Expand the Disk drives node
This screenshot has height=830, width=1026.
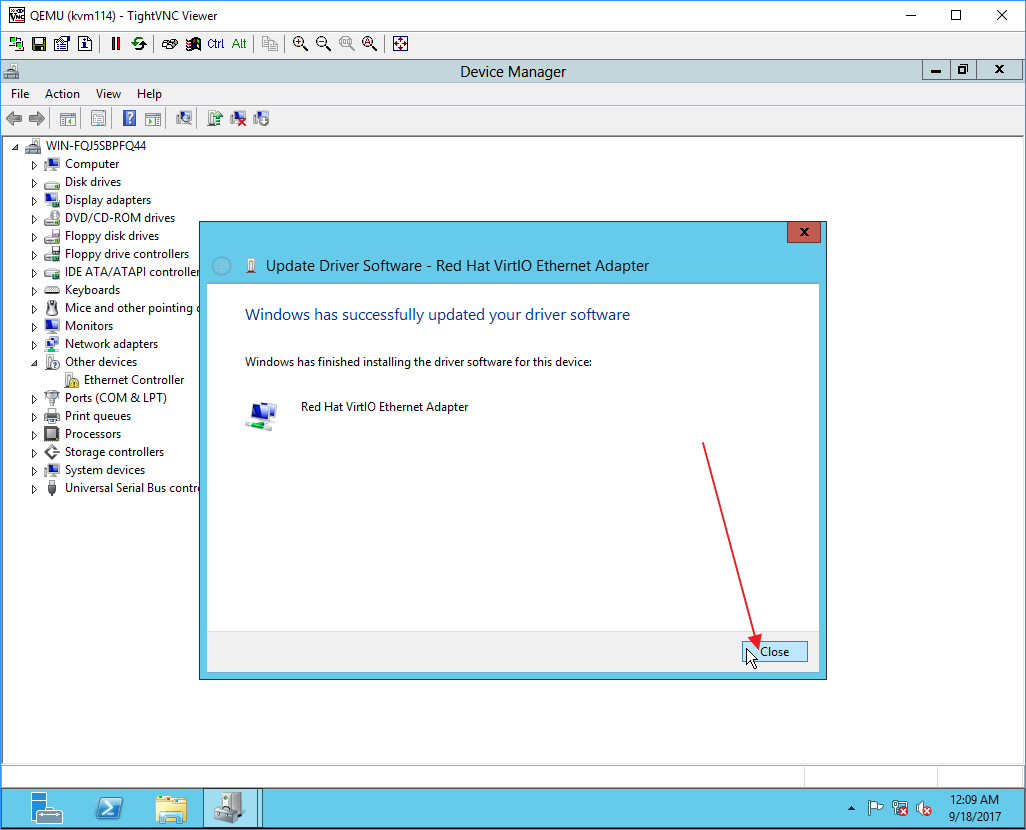[34, 183]
